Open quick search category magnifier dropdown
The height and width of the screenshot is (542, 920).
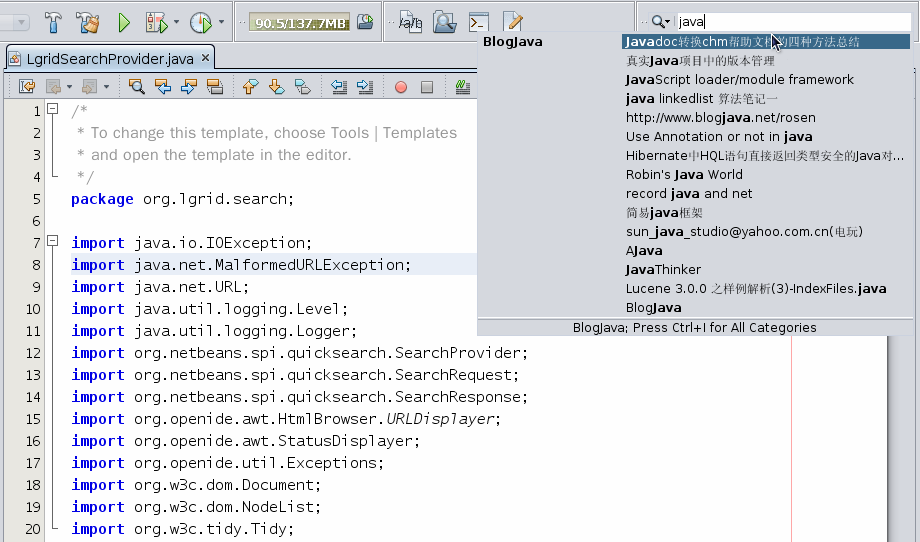(x=661, y=22)
